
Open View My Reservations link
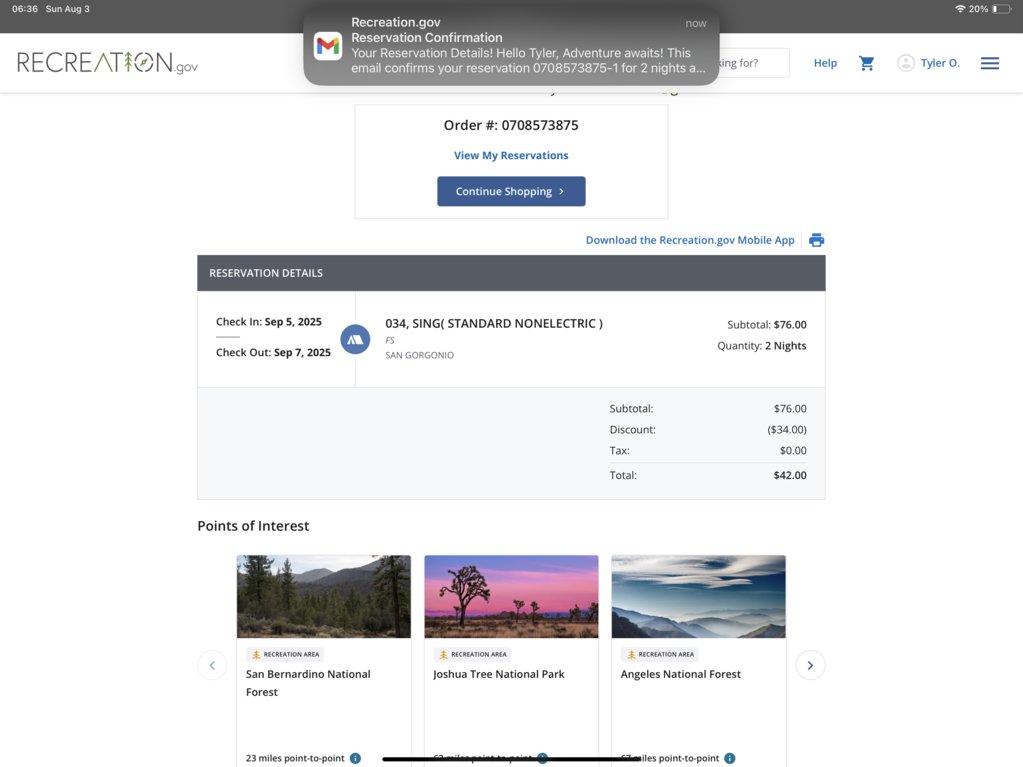click(x=511, y=155)
